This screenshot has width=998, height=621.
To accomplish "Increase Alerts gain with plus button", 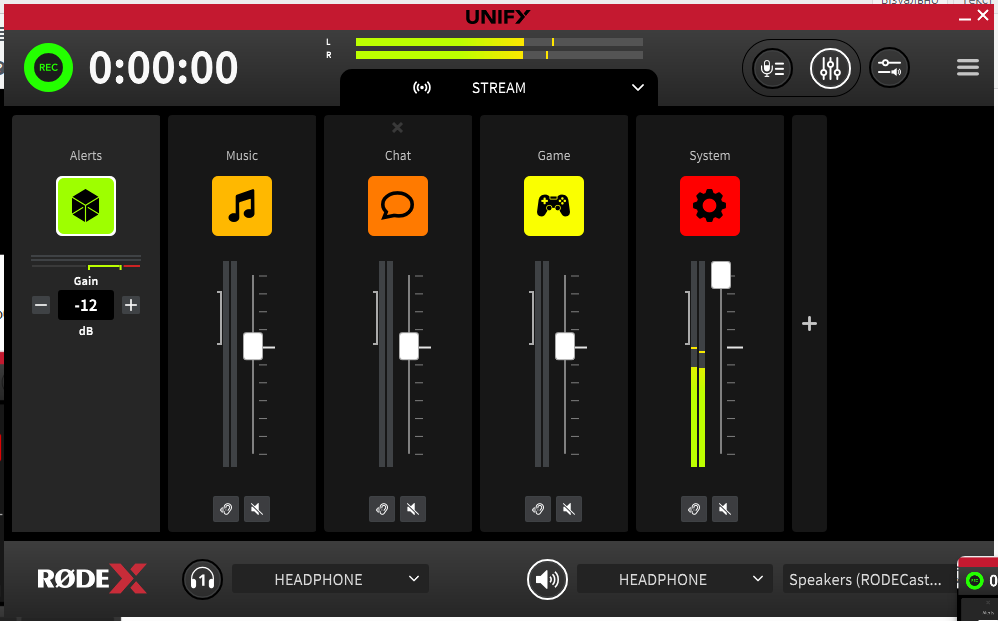I will coord(131,305).
